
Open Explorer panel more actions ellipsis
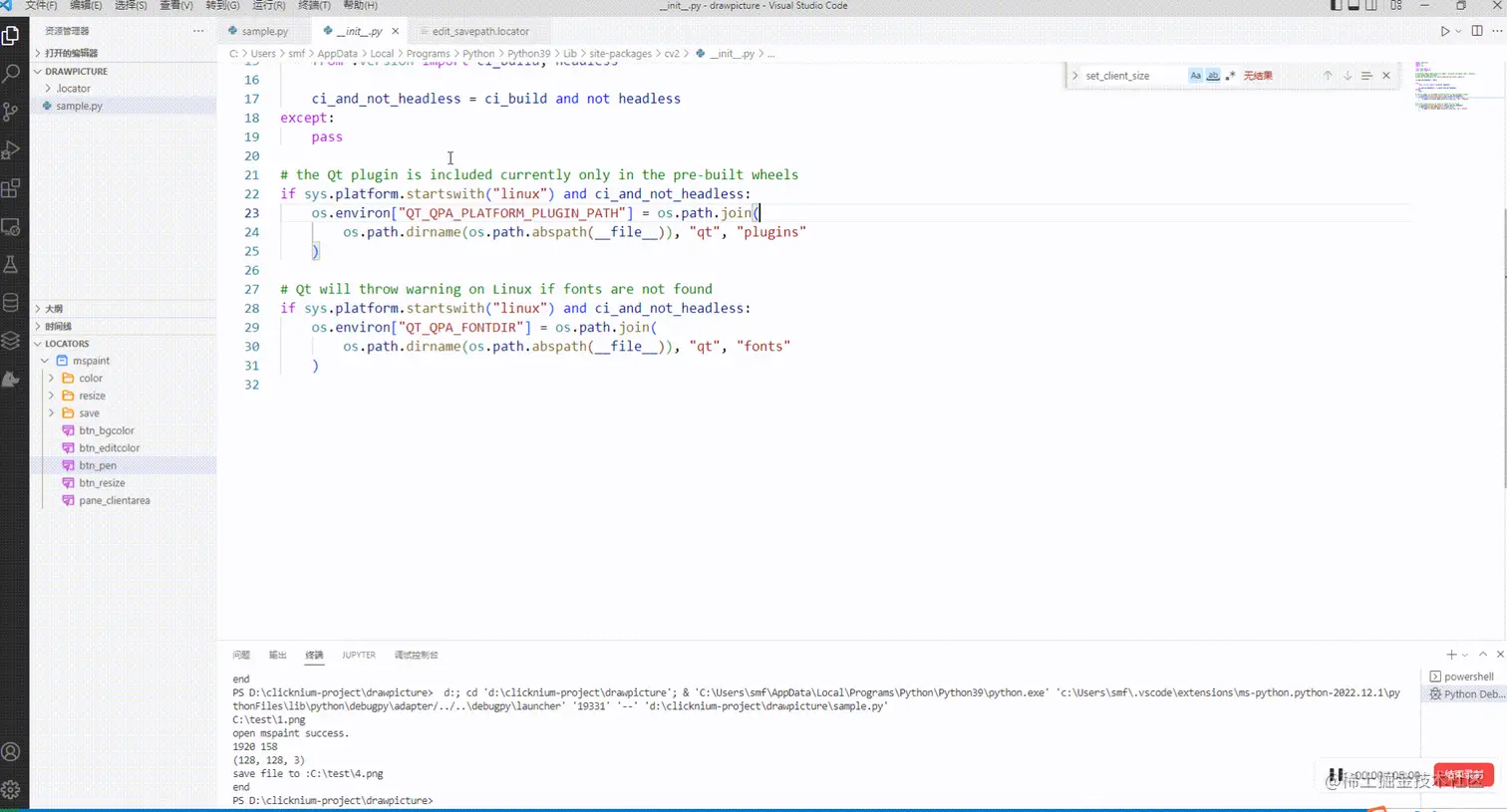tap(198, 31)
